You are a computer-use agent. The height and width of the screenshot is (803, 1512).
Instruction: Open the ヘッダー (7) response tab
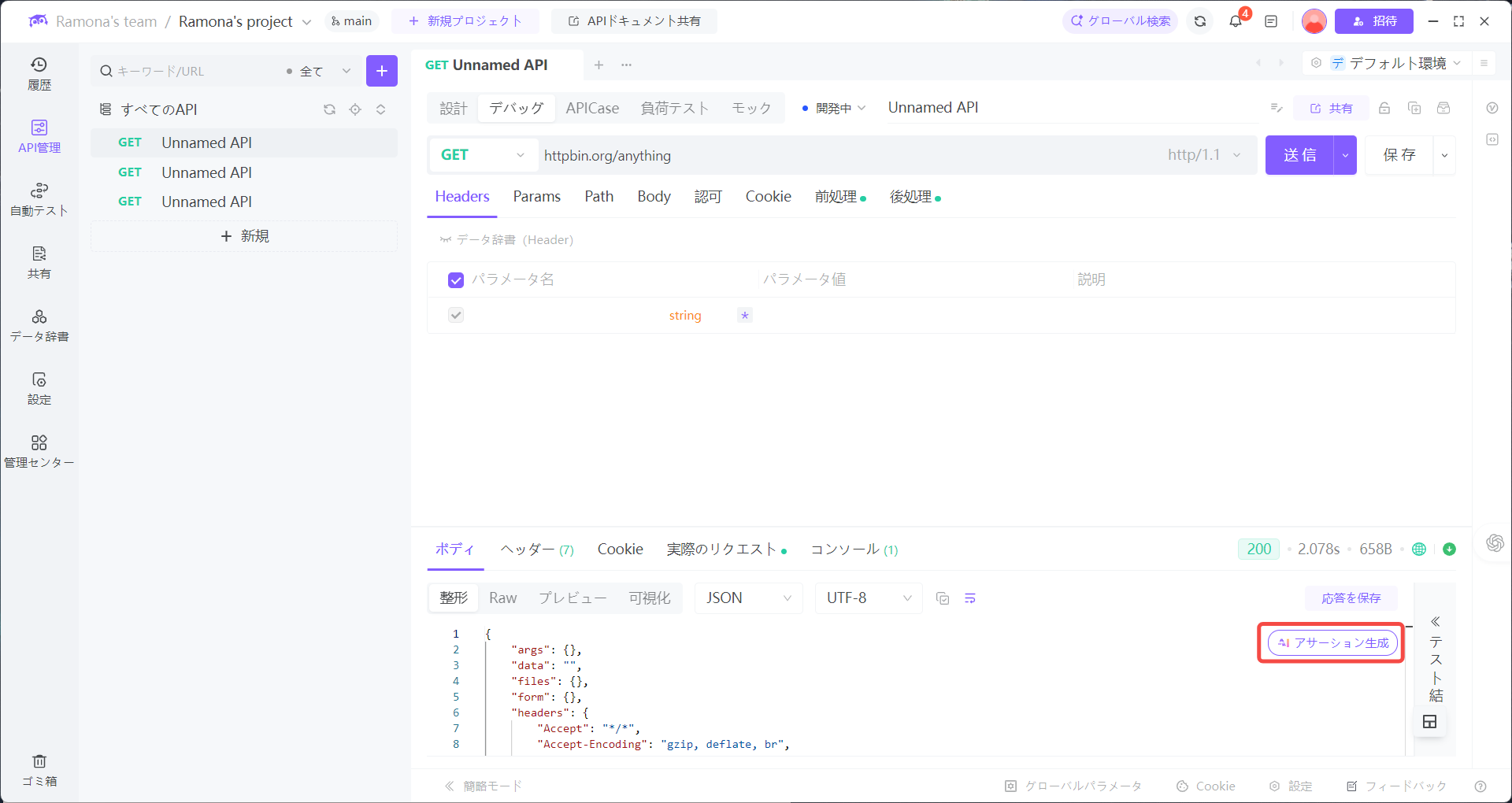click(536, 550)
